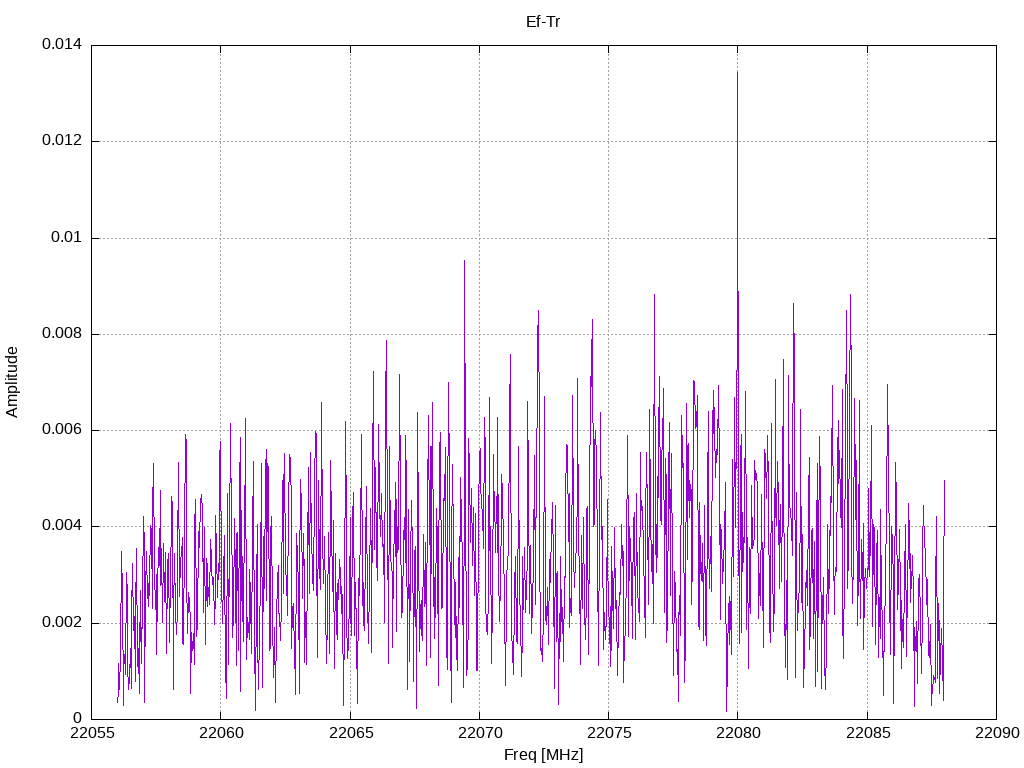Click the 0.002 y-axis tick label
Image resolution: width=1024 pixels, height=768 pixels.
coord(61,622)
